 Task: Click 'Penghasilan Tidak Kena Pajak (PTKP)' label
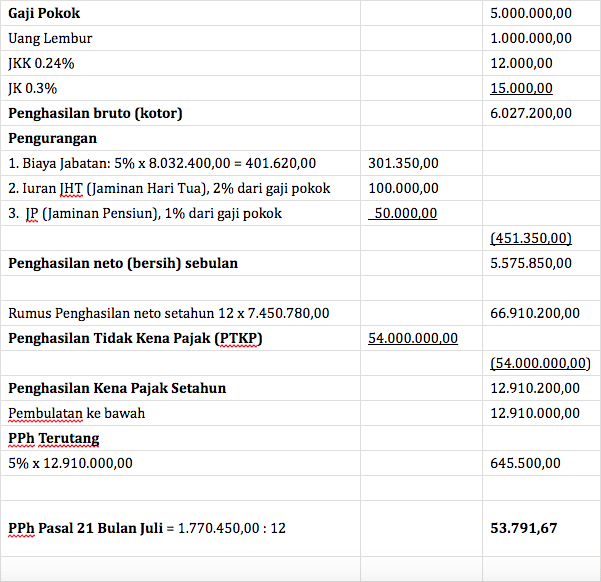click(x=135, y=338)
